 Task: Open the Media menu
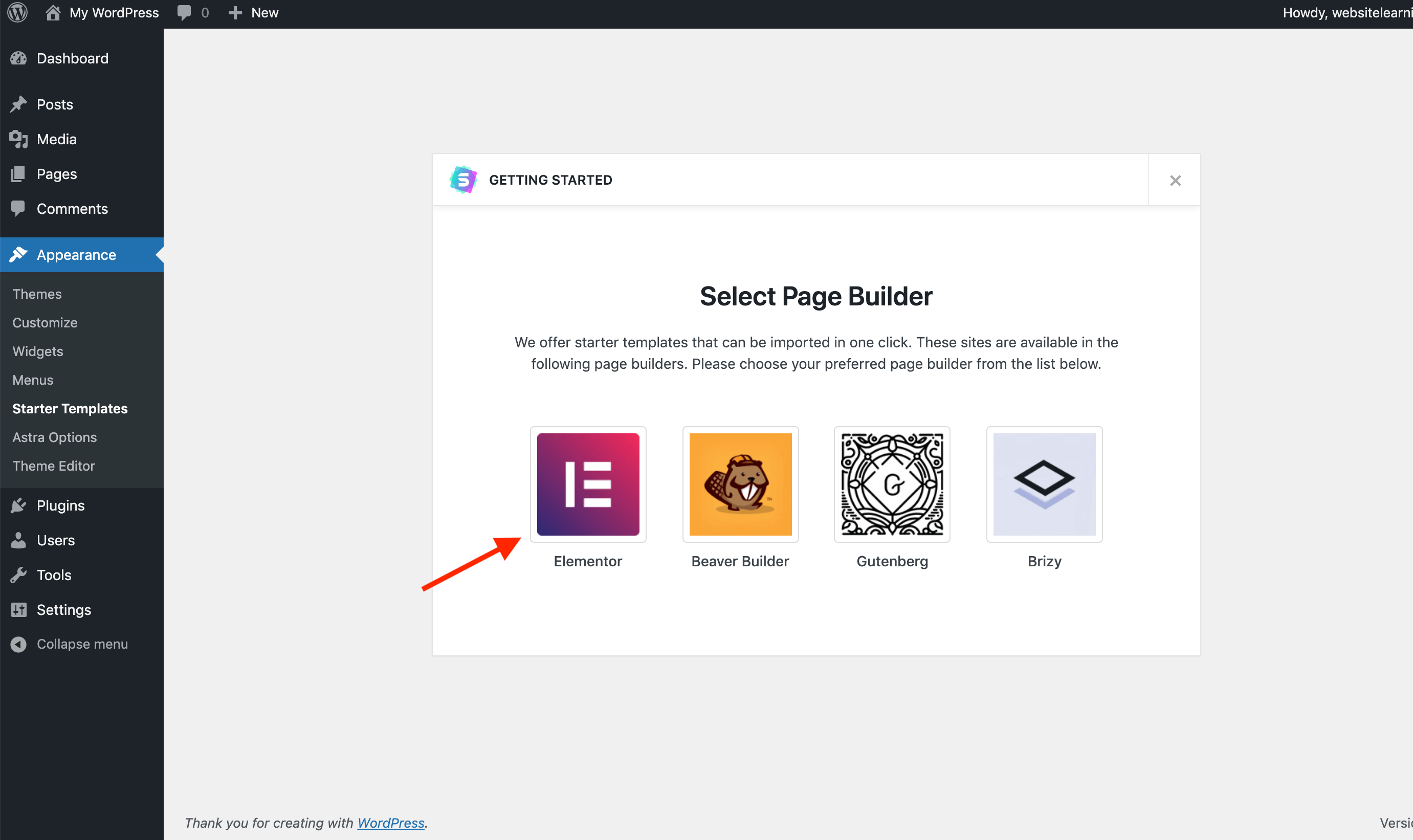[x=82, y=139]
